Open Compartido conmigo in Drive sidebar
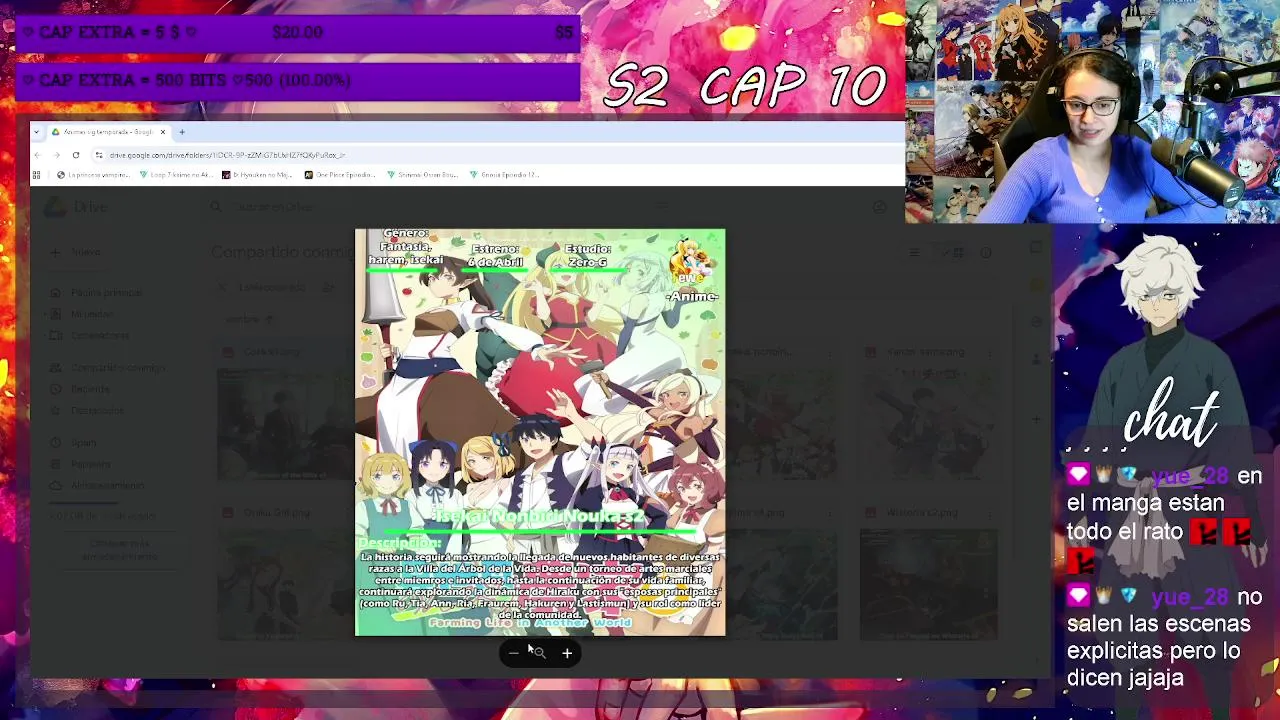The image size is (1280, 720). 108,368
